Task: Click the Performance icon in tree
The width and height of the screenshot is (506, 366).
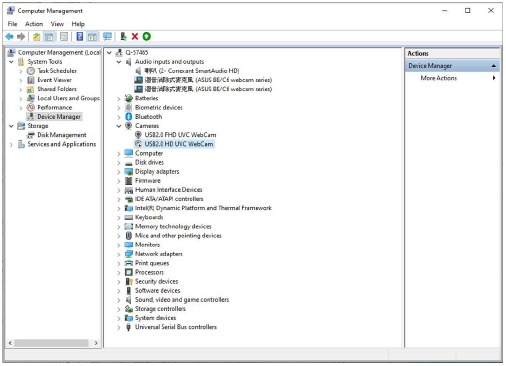Action: 31,107
